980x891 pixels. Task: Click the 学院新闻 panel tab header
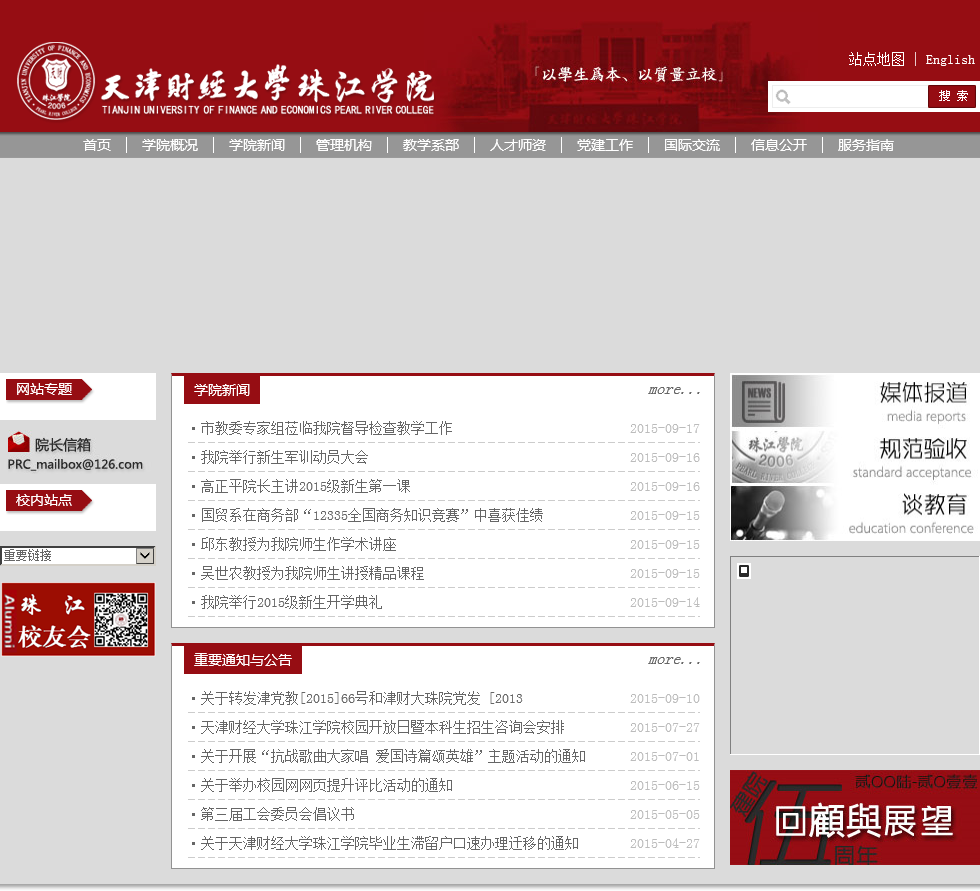coord(222,390)
